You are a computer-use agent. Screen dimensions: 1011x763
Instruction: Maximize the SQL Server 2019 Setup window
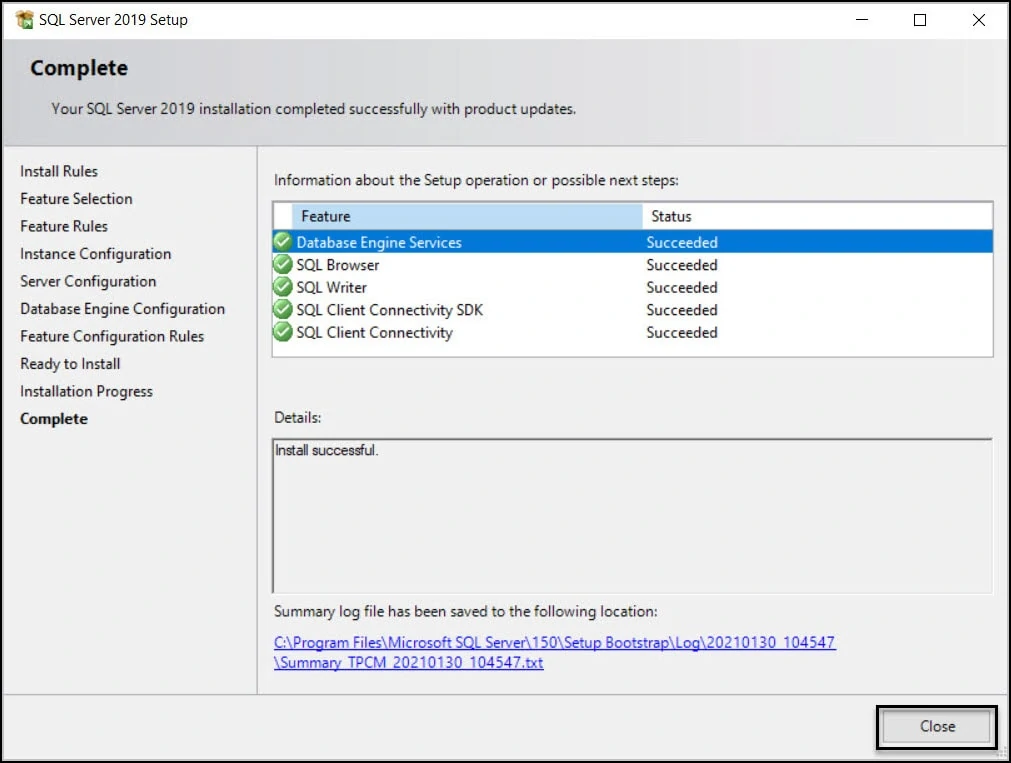(x=920, y=19)
